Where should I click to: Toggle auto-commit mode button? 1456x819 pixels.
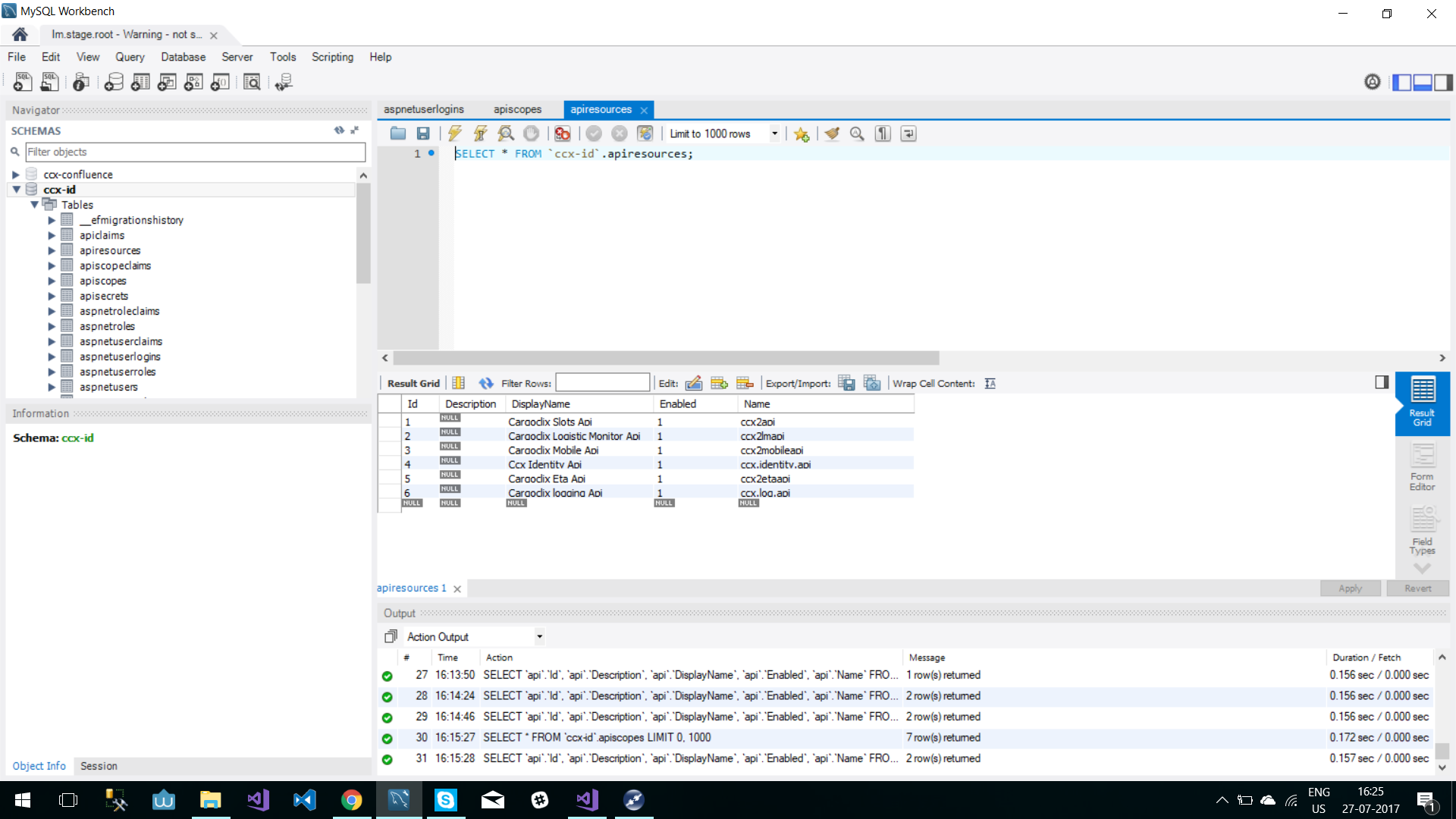tap(645, 133)
